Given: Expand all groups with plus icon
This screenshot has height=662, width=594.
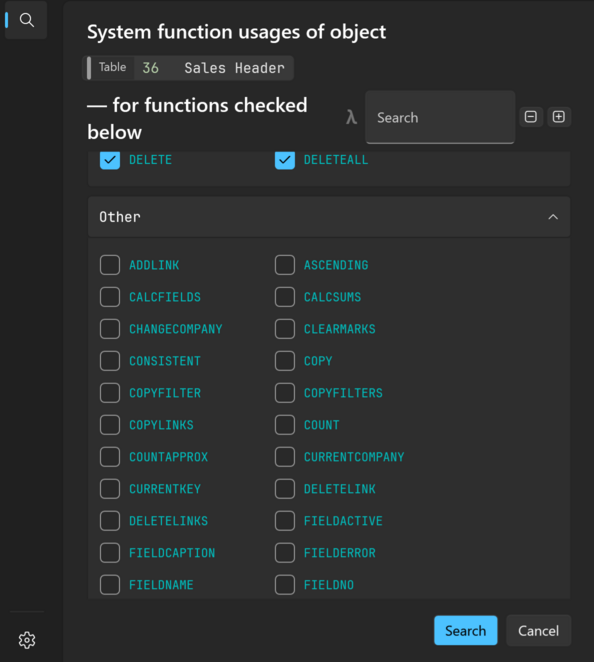Looking at the screenshot, I should point(559,117).
